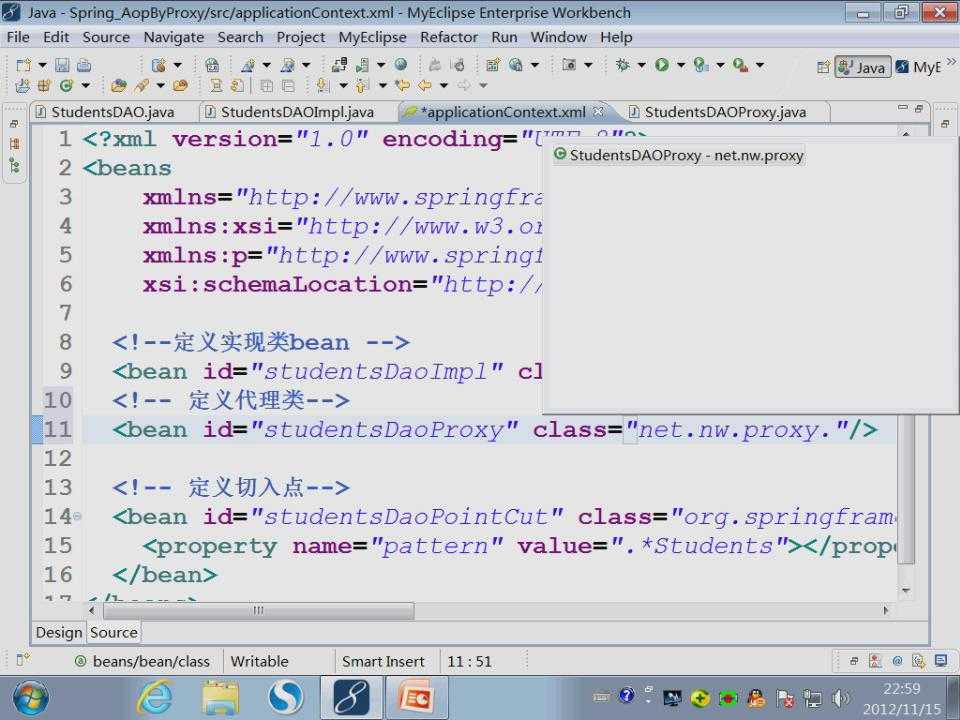Show more perspectives chevron
Screen dimensions: 960x720
click(x=951, y=61)
